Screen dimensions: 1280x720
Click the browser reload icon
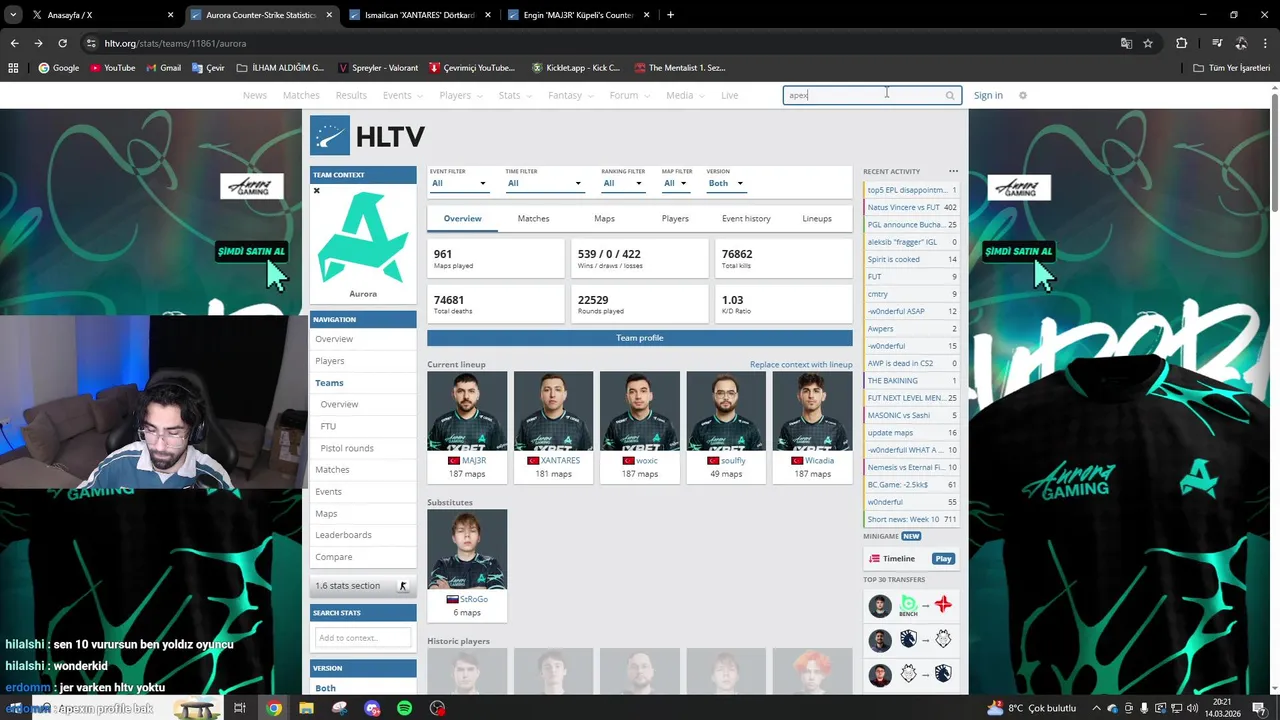(62, 43)
